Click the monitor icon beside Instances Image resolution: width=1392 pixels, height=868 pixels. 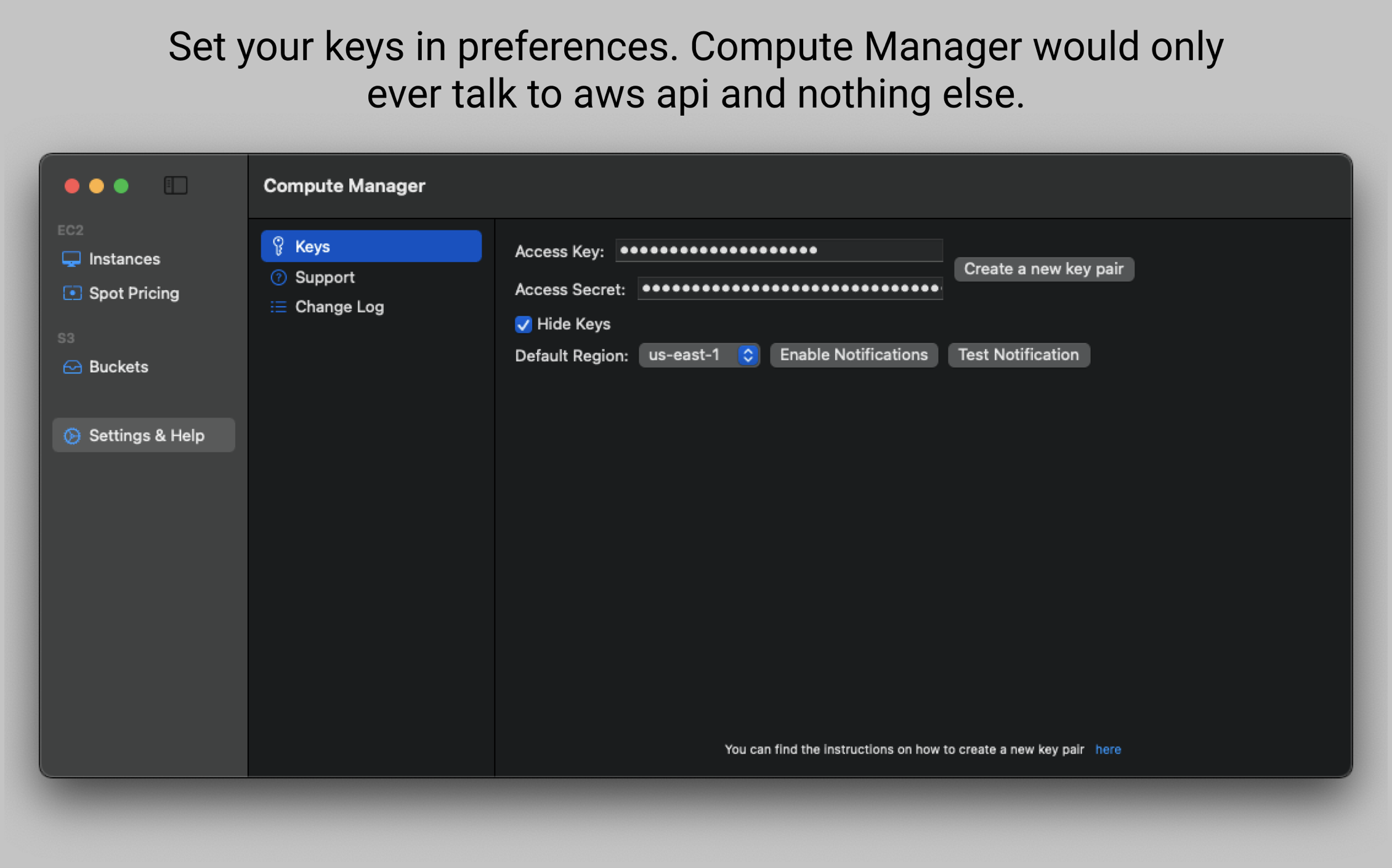click(72, 259)
